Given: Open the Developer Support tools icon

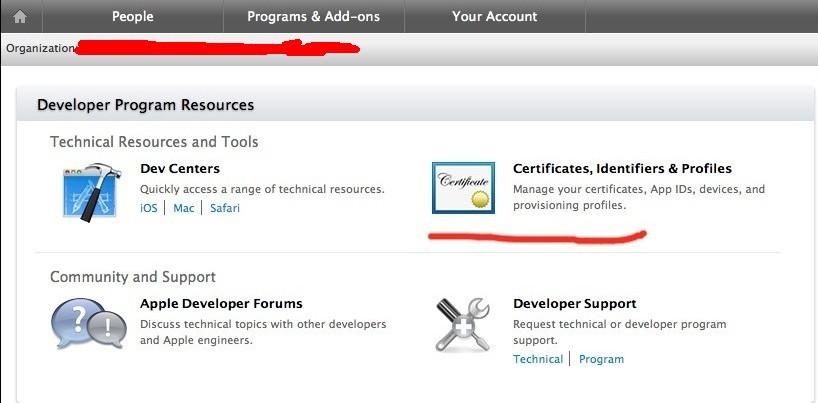Looking at the screenshot, I should [x=462, y=324].
